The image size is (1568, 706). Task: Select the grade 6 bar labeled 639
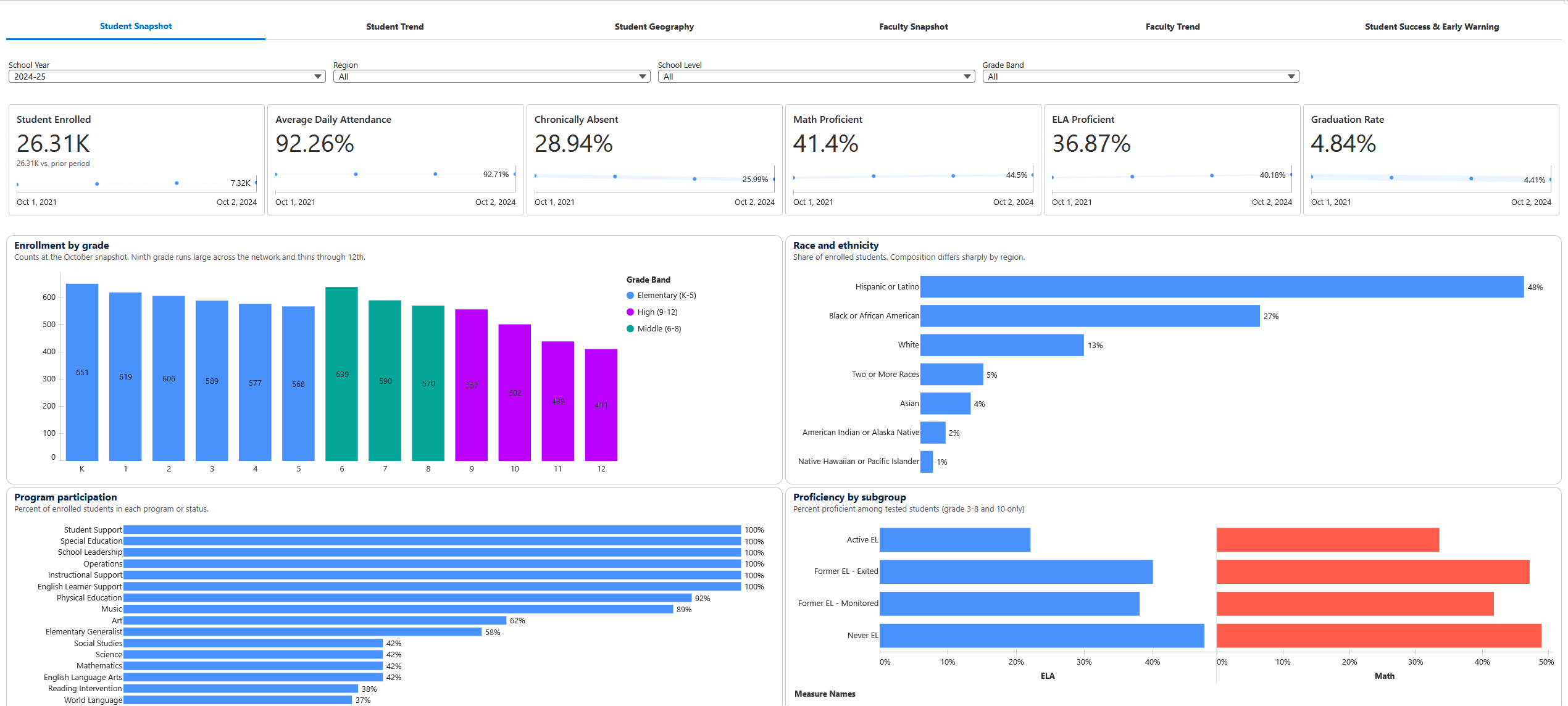[x=342, y=374]
